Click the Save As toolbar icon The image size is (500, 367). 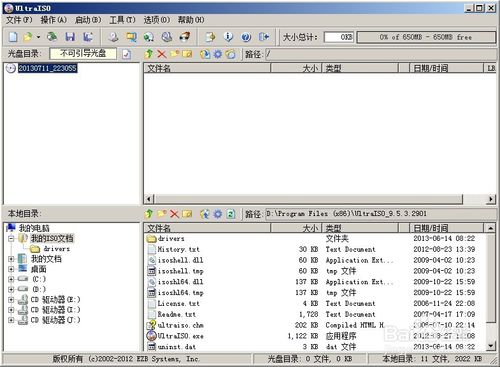point(88,37)
